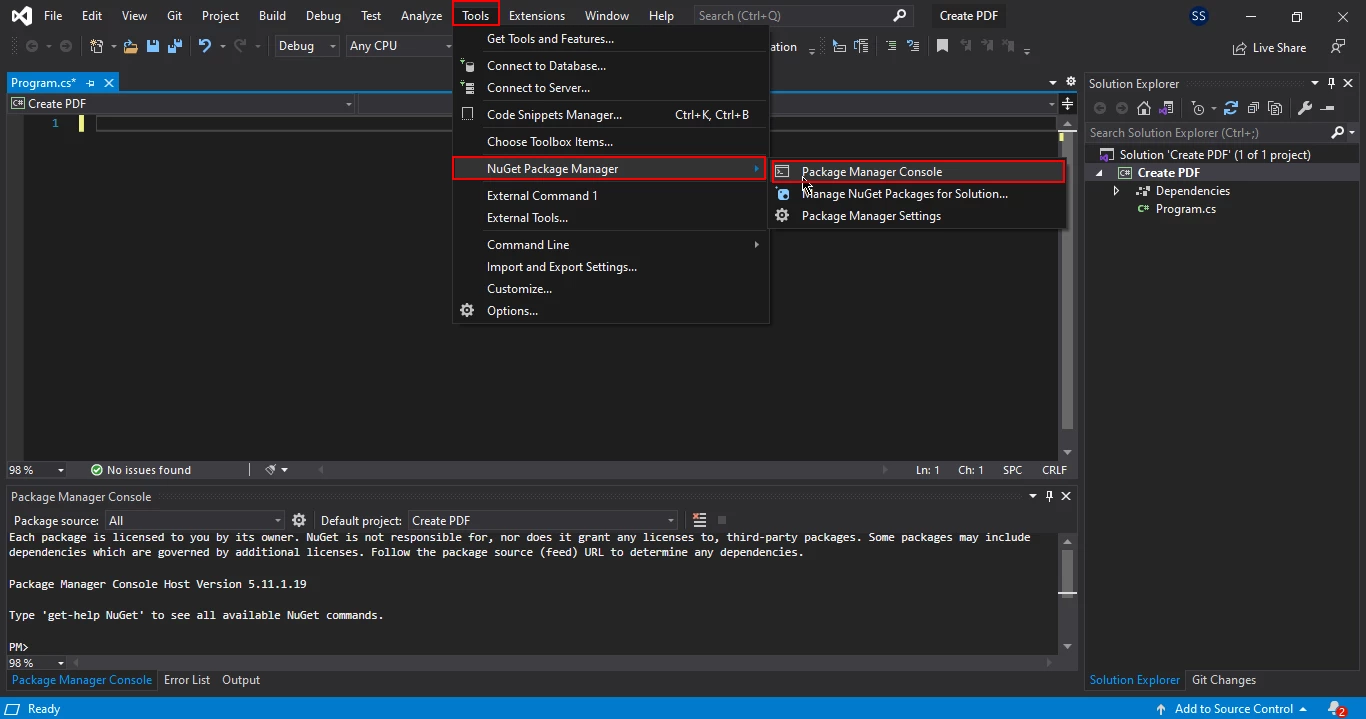Toggle the bookmark icon in toolbar
The height and width of the screenshot is (719, 1366).
tap(942, 46)
